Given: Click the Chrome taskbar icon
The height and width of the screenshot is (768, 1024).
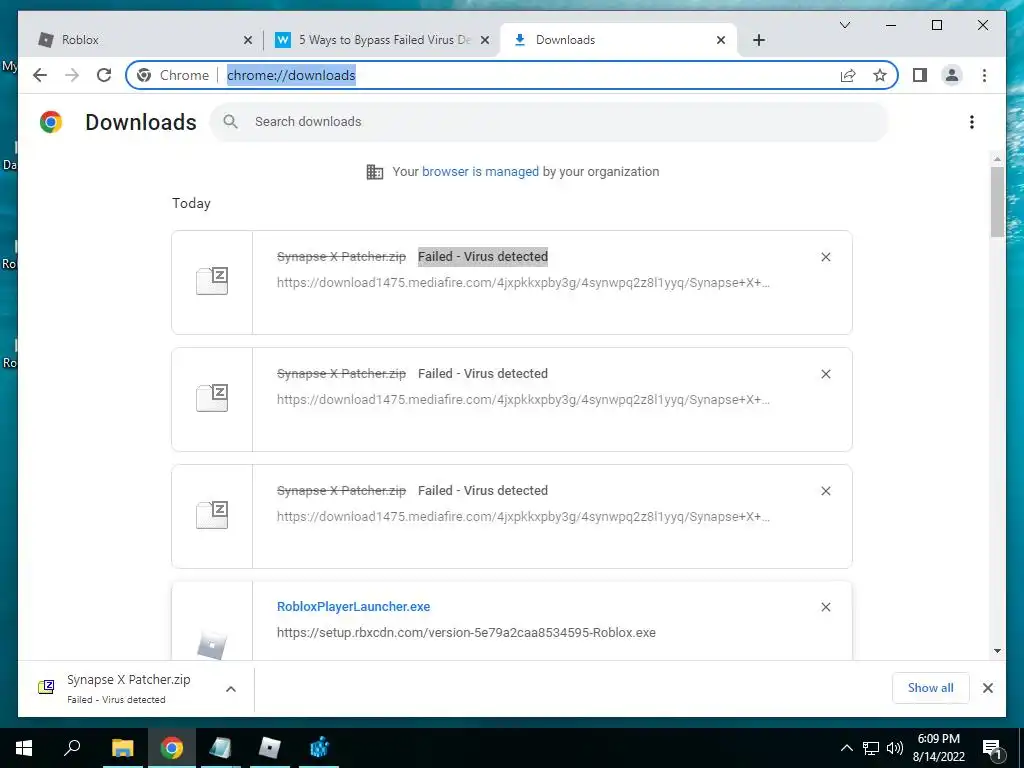Looking at the screenshot, I should pos(172,748).
